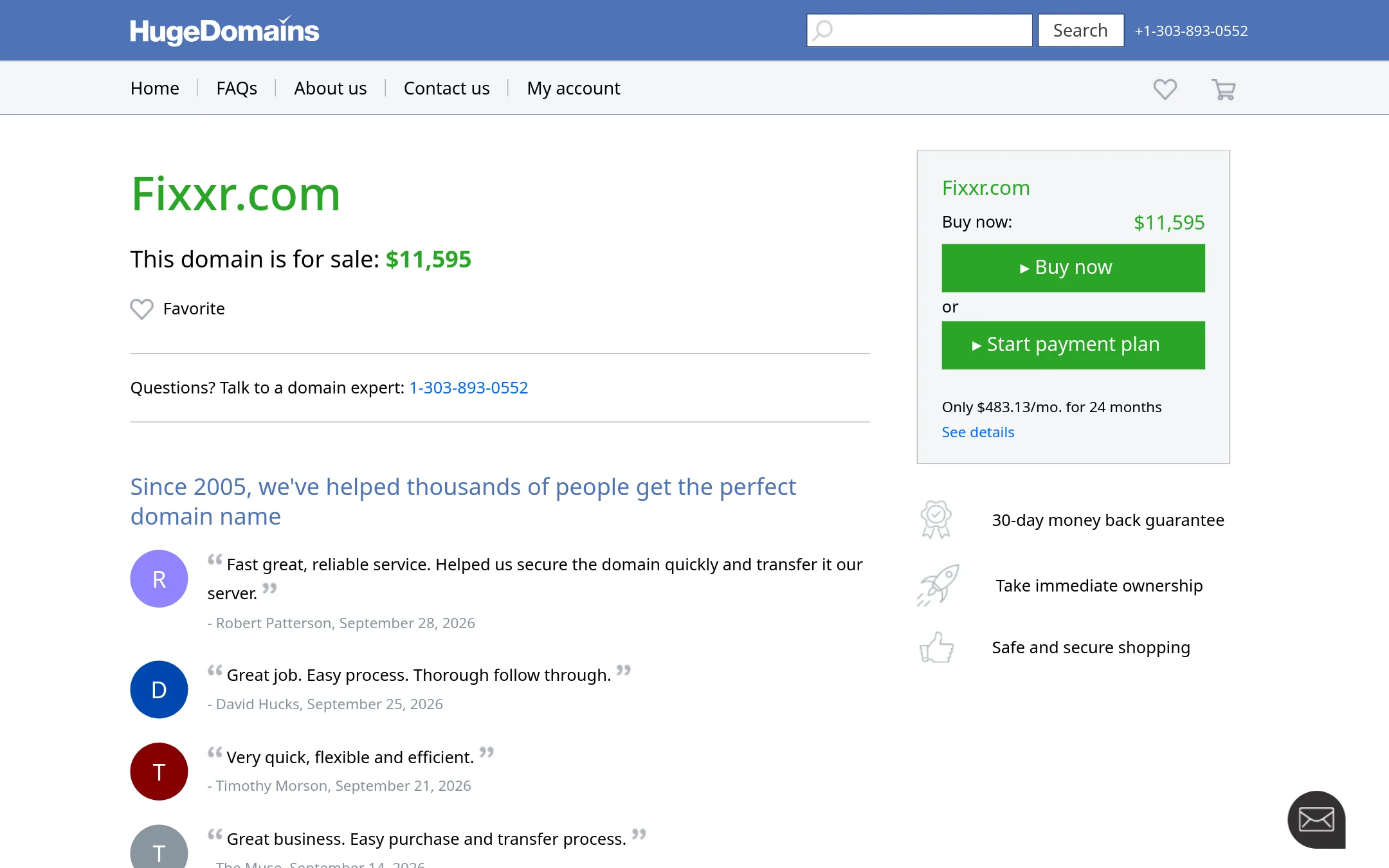Click header phone number +1-303-893-0552
This screenshot has height=868, width=1389.
[1191, 31]
